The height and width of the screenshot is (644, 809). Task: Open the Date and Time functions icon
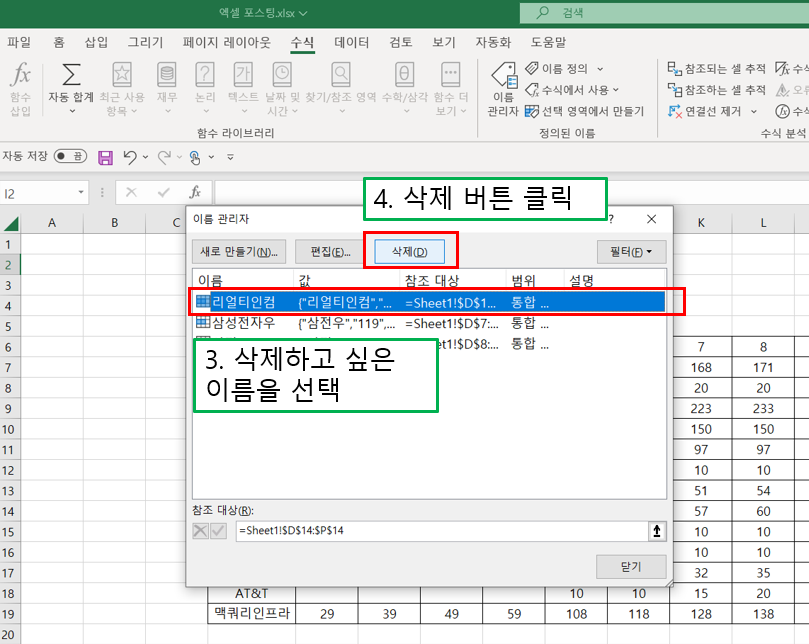point(282,74)
